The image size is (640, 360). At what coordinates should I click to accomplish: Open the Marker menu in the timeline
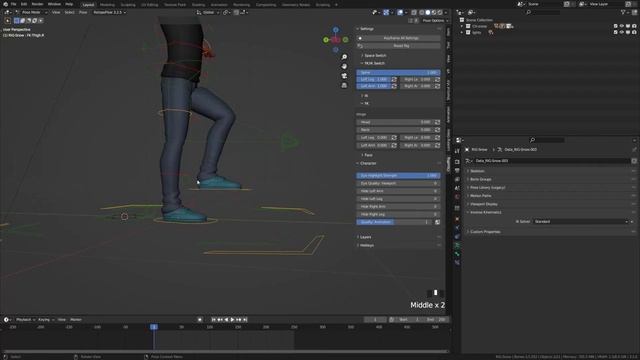[x=76, y=320]
